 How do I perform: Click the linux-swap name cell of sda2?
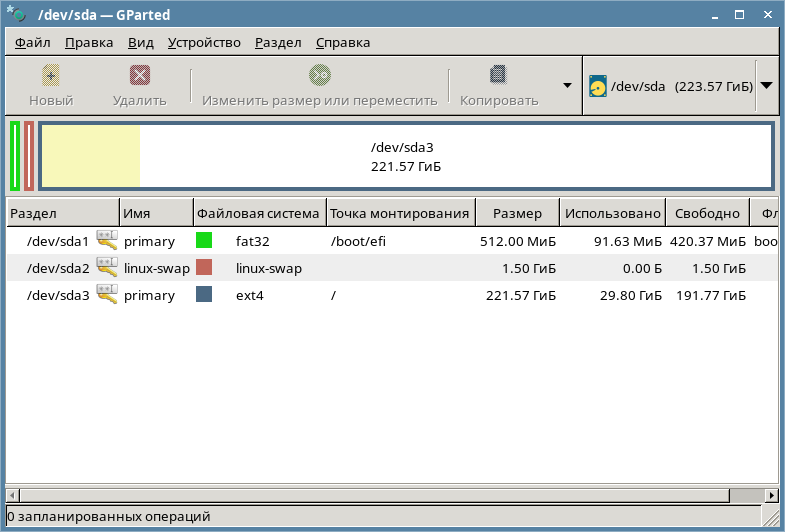[157, 268]
